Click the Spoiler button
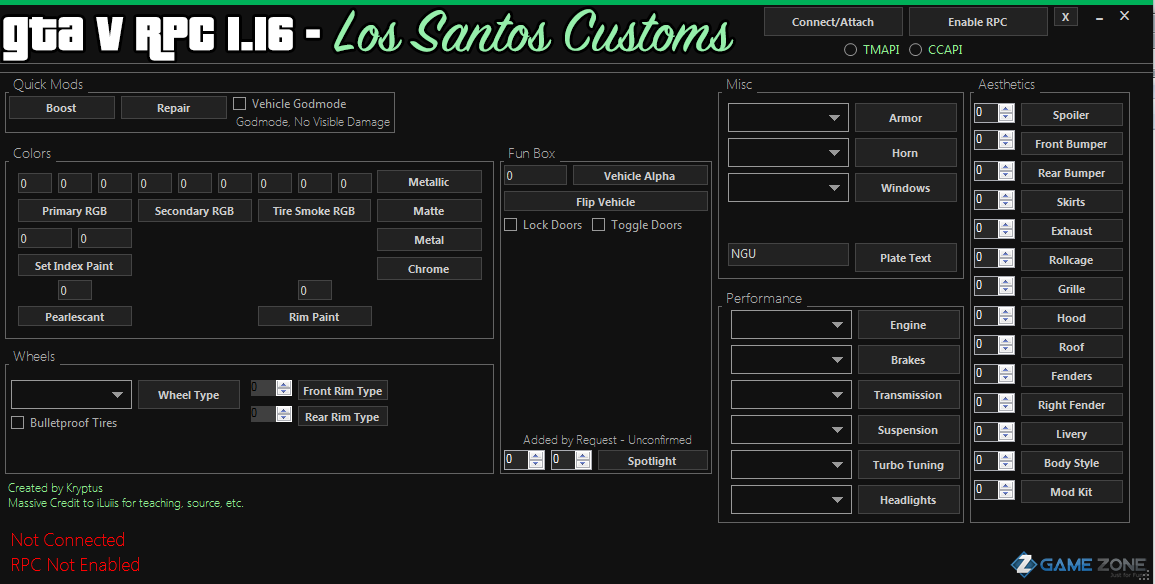The width and height of the screenshot is (1155, 584). coord(1071,115)
